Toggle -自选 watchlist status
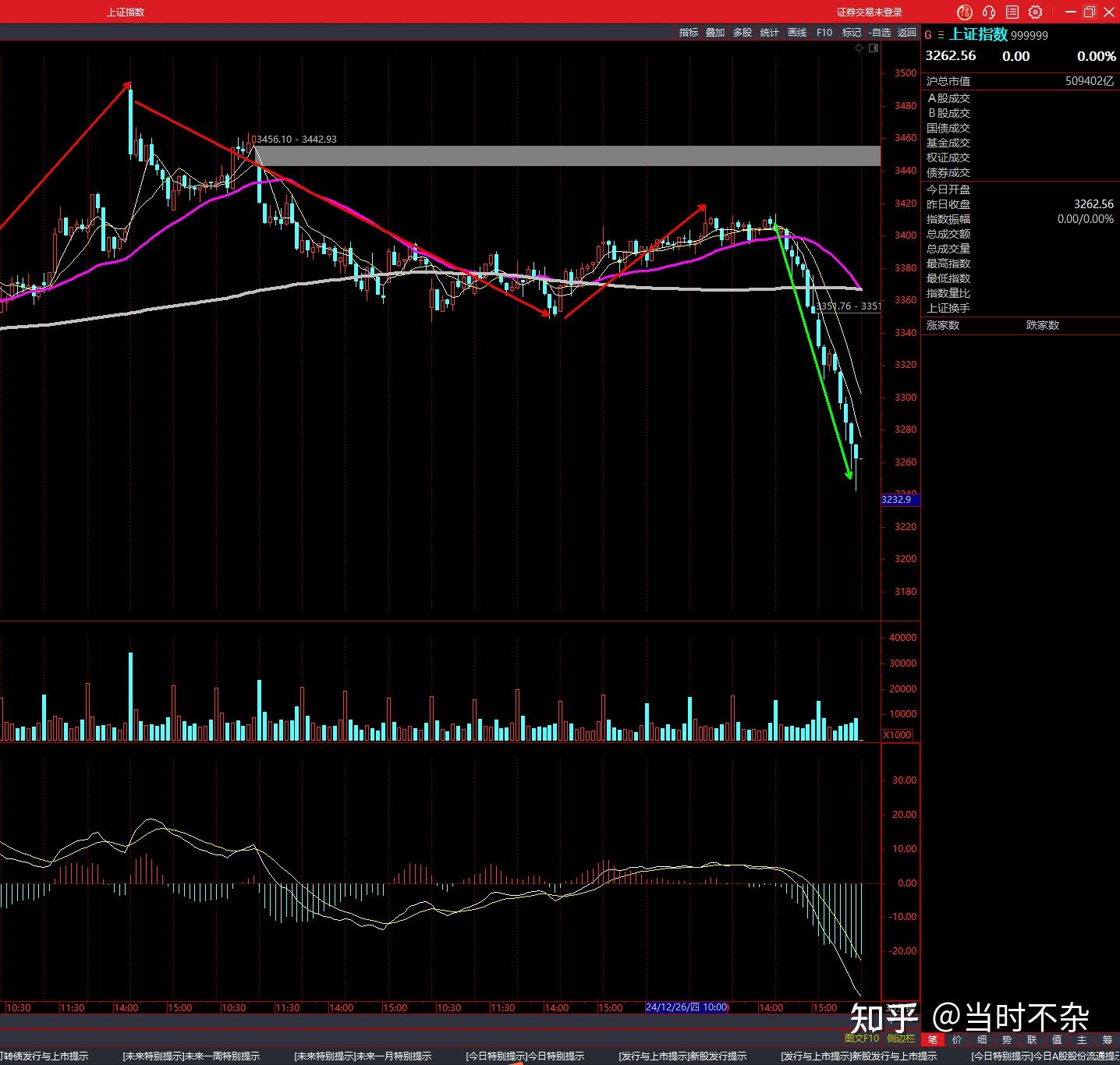1120x1065 pixels. point(879,32)
